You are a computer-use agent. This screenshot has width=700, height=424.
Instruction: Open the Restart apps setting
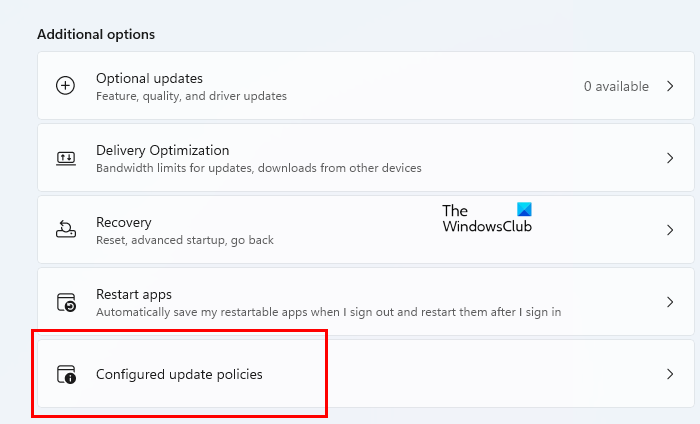pyautogui.click(x=134, y=294)
